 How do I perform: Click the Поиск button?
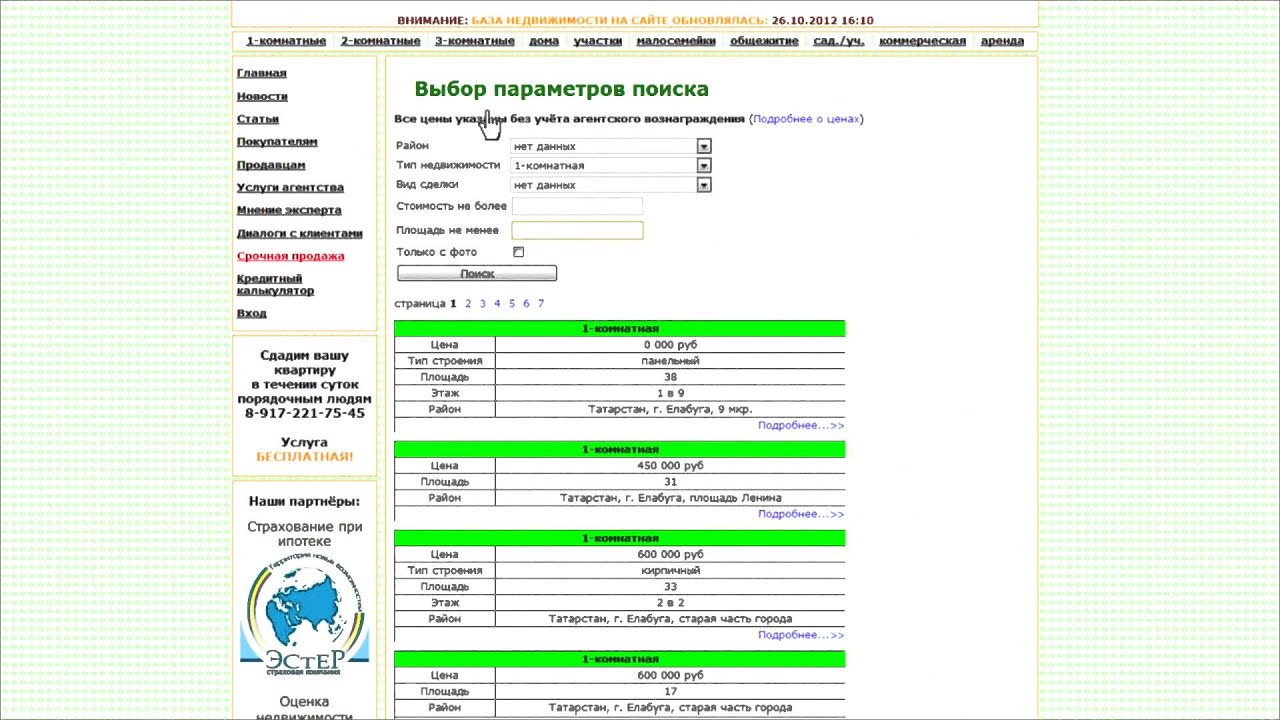tap(477, 273)
